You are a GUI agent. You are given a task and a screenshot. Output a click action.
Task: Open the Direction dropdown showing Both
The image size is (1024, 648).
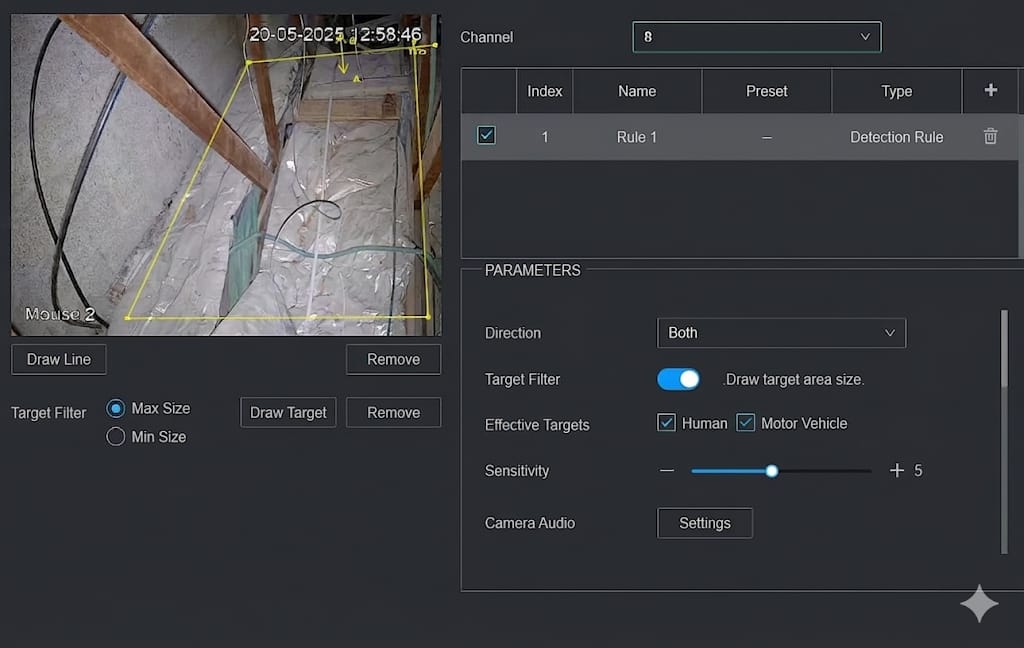coord(781,333)
